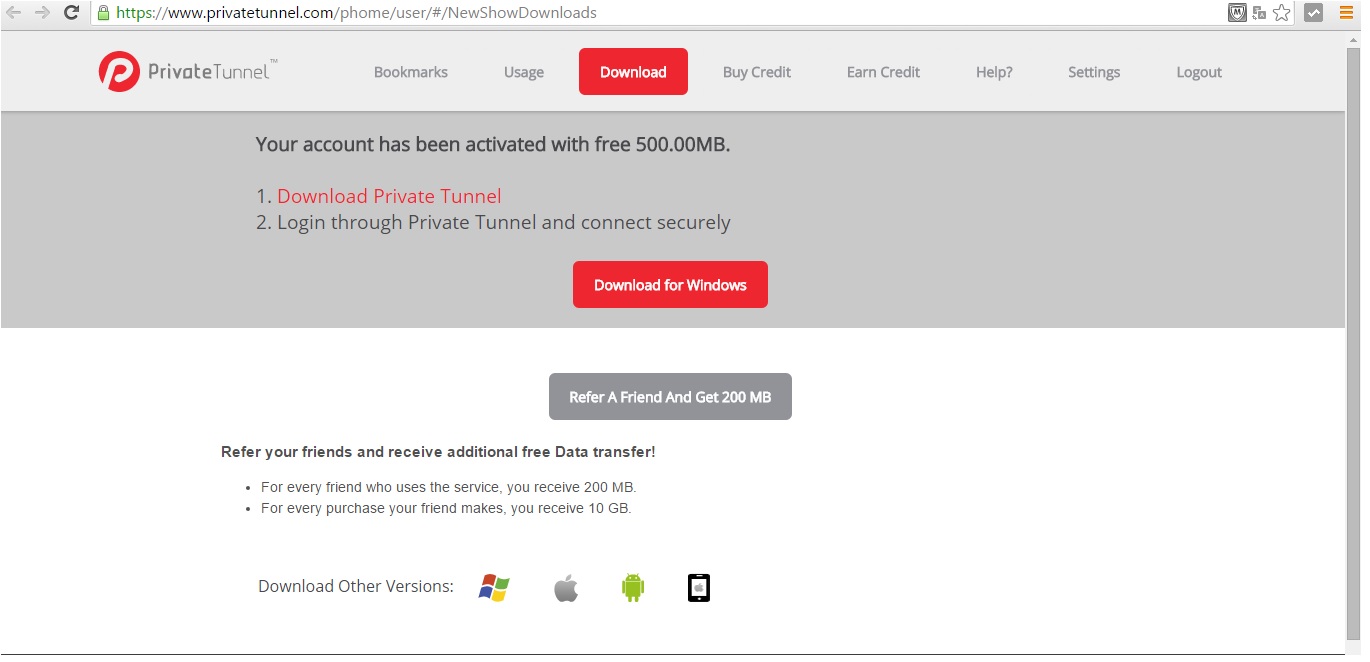Reload the page with the refresh icon
The height and width of the screenshot is (662, 1370).
pos(71,13)
